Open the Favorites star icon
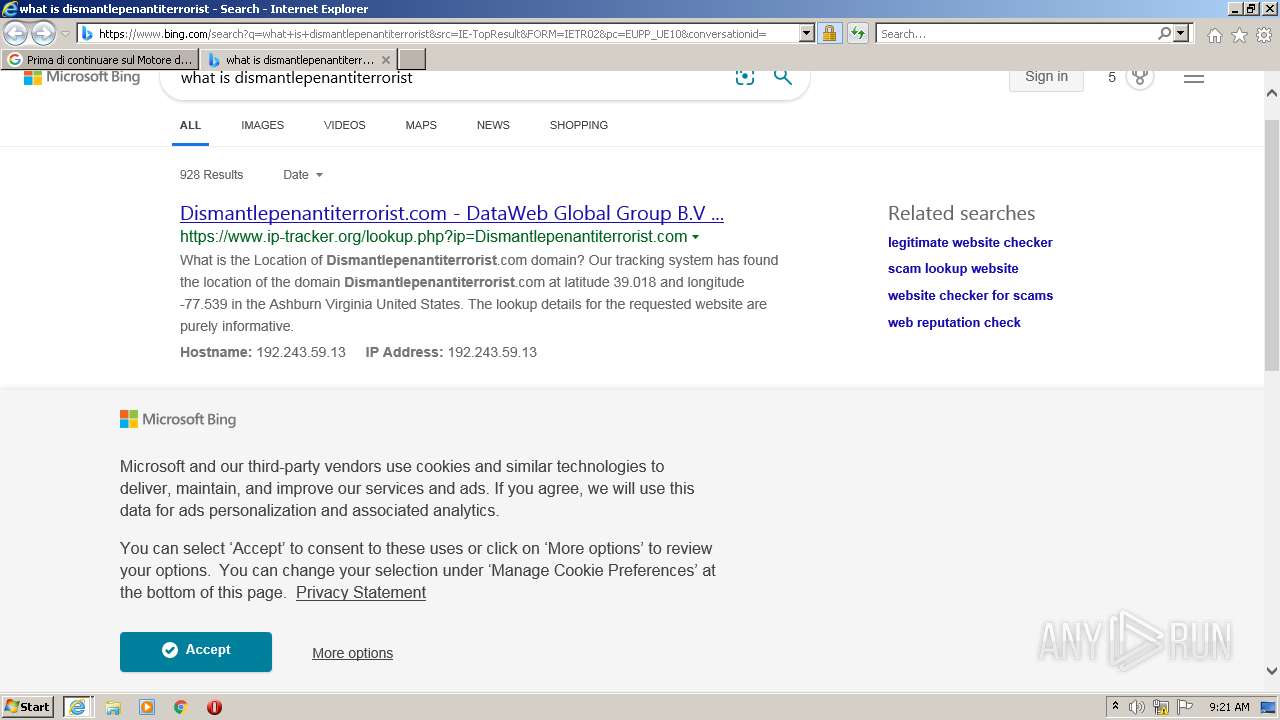Viewport: 1280px width, 720px height. pyautogui.click(x=1239, y=35)
